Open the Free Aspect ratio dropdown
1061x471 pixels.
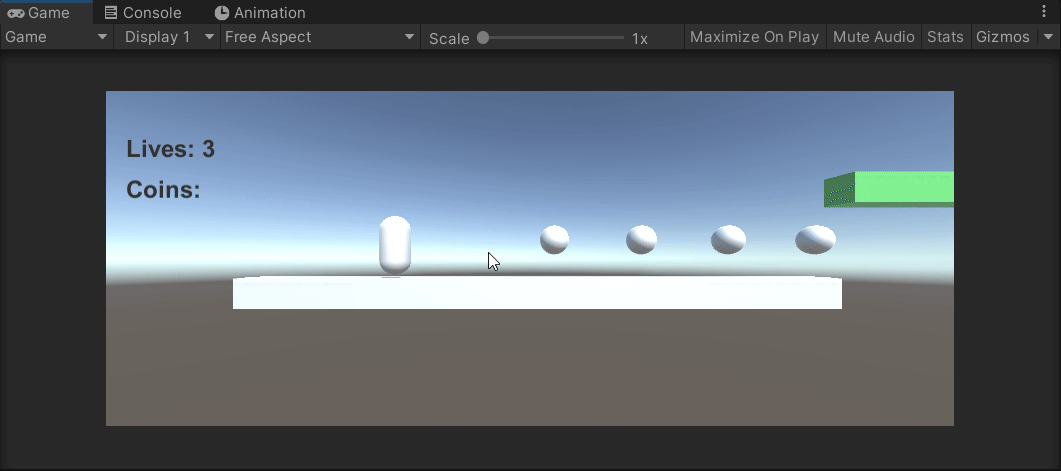click(x=320, y=37)
